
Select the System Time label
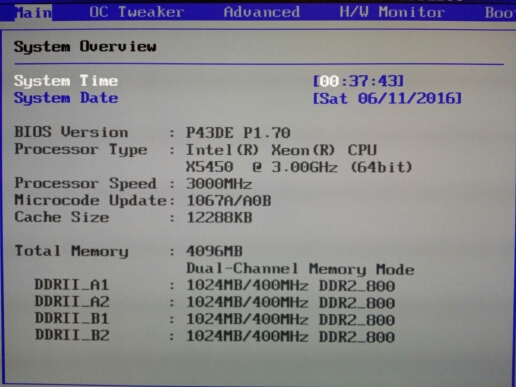(x=66, y=81)
